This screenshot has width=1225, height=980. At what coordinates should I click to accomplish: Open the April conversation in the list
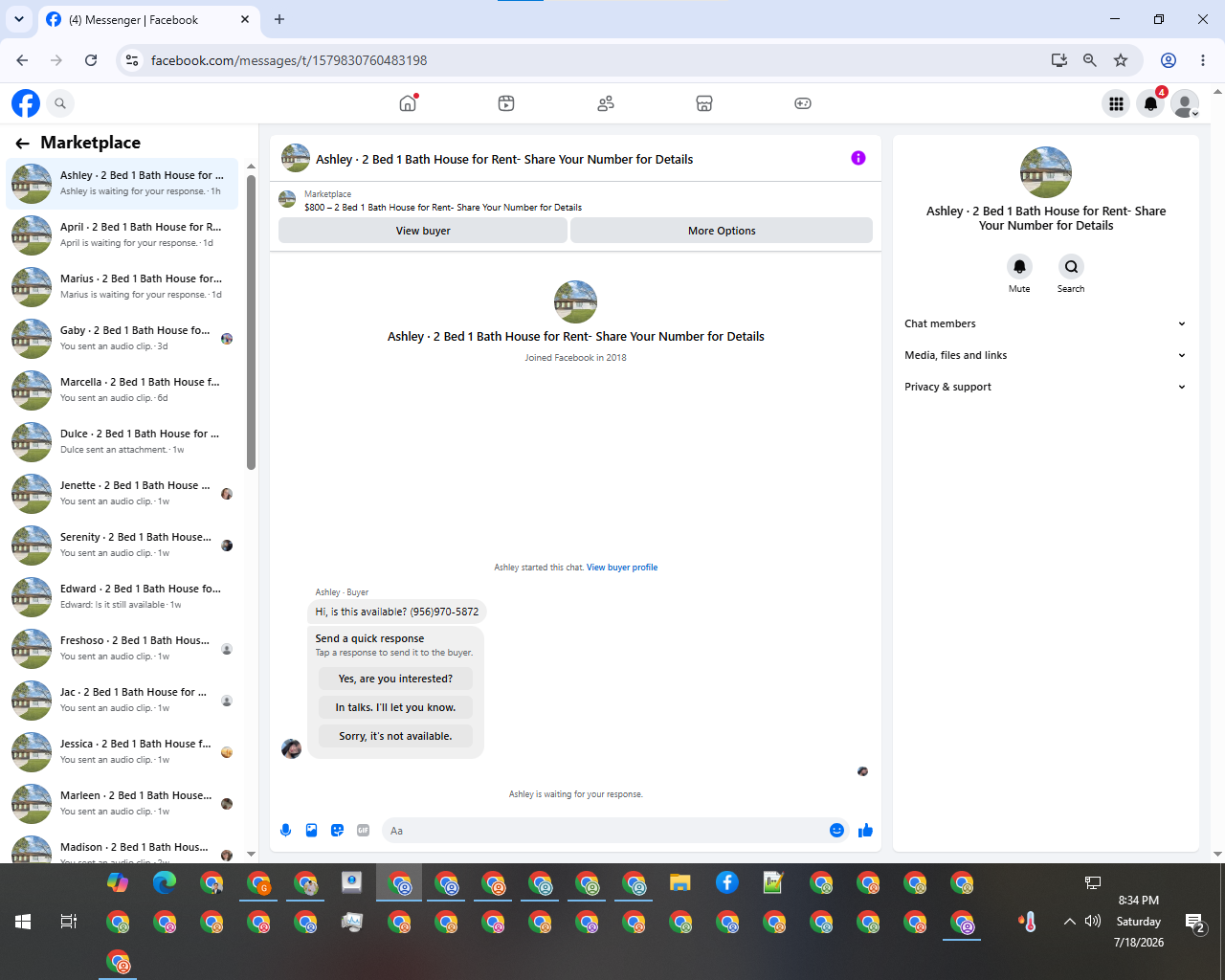tap(122, 234)
